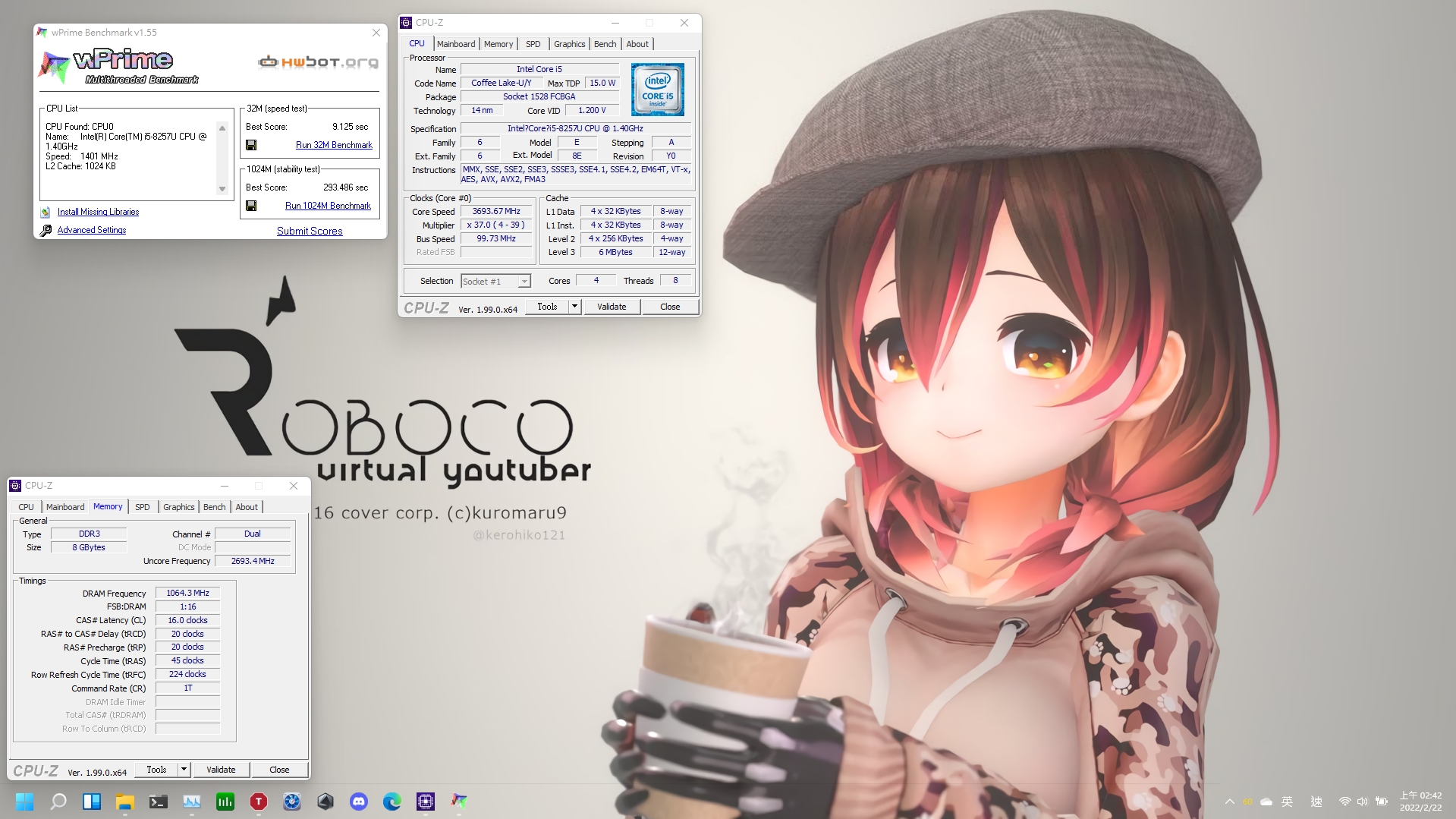Screen dimensions: 1456x819
Task: Click the yellow 60 temperature tray icon
Action: pos(1247,802)
